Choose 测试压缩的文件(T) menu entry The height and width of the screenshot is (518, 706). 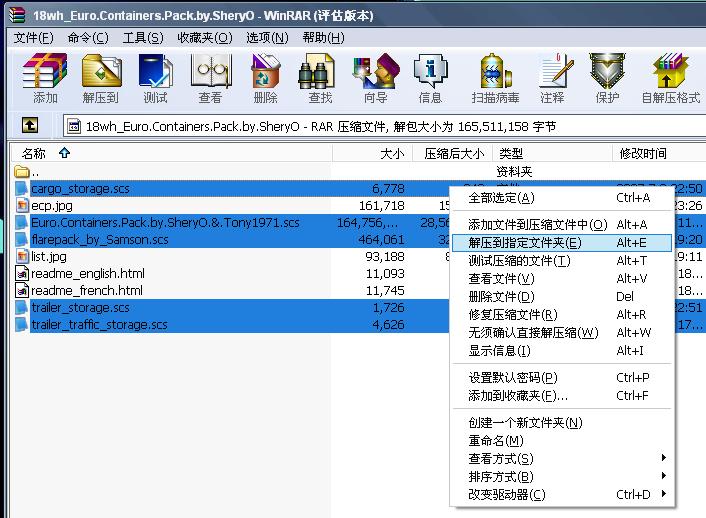tap(562, 260)
